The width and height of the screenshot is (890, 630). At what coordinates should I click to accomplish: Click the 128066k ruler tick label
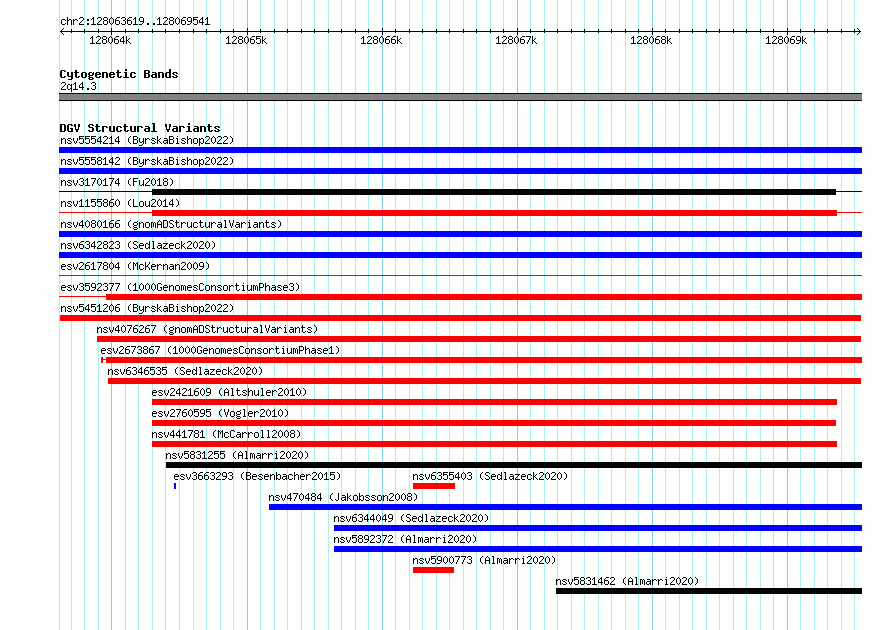[x=381, y=40]
